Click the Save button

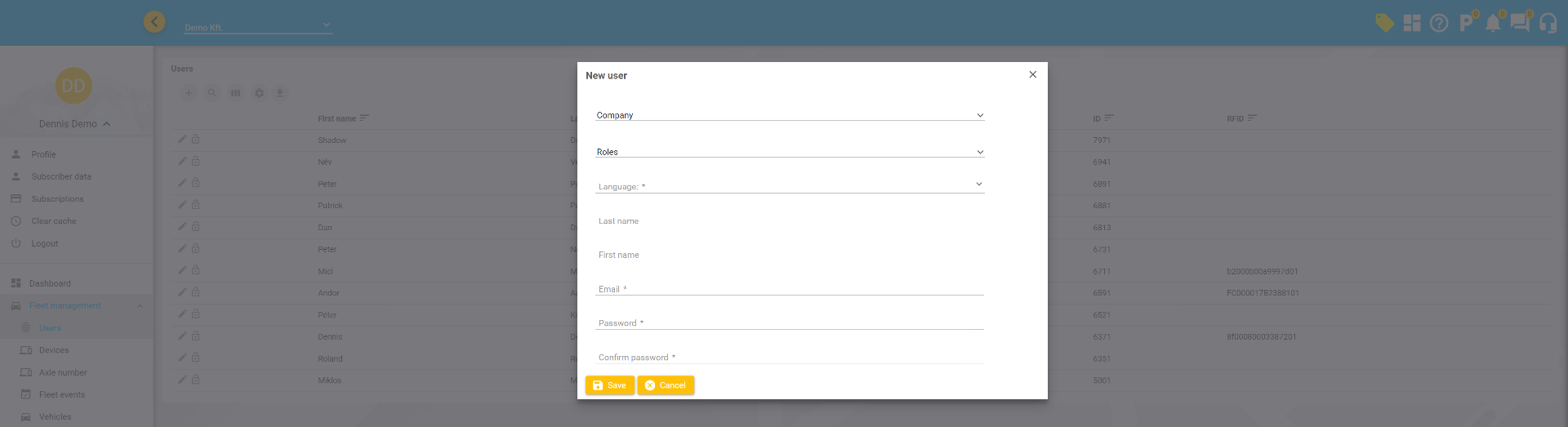point(610,385)
